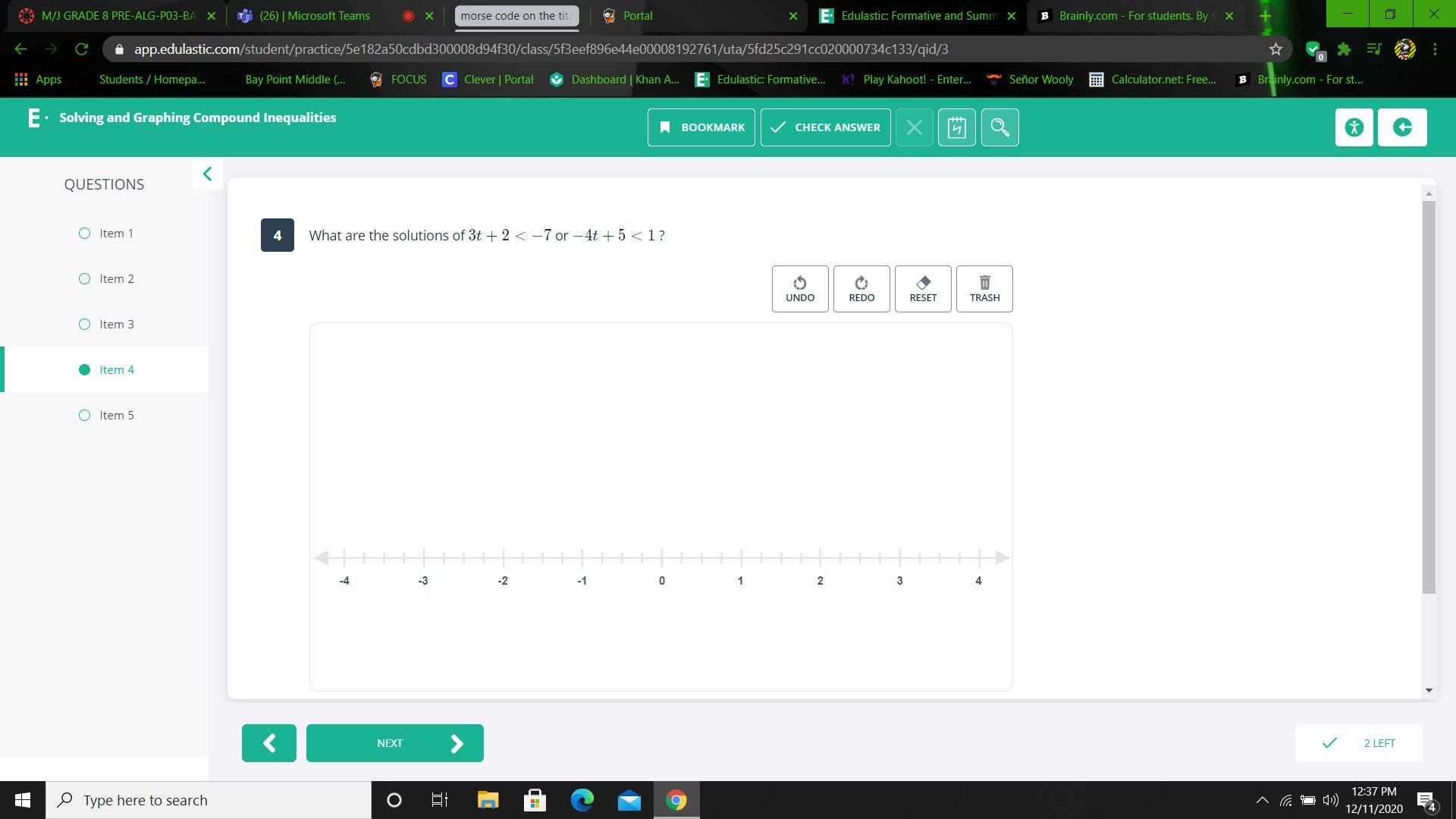The width and height of the screenshot is (1456, 819).
Task: Open the calculator scratchpad icon
Action: tap(956, 127)
